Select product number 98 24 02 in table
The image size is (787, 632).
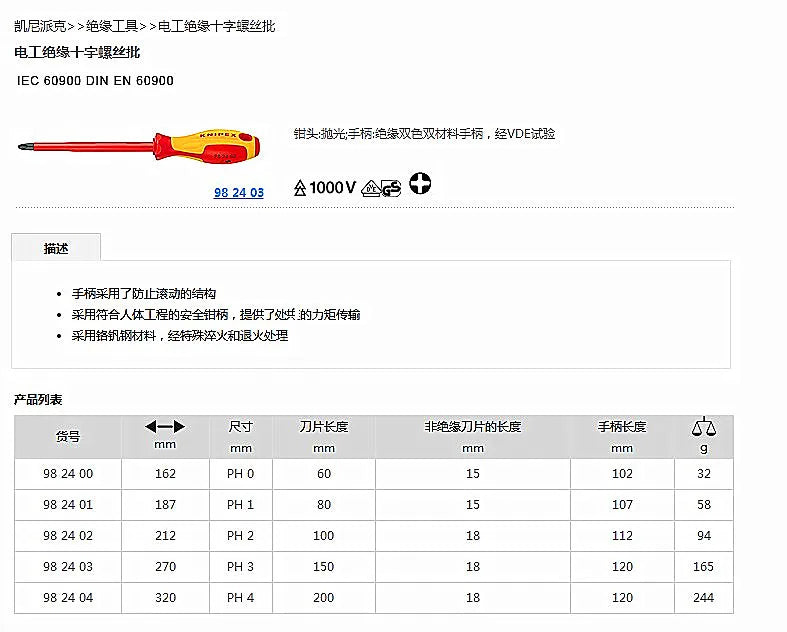[x=68, y=536]
